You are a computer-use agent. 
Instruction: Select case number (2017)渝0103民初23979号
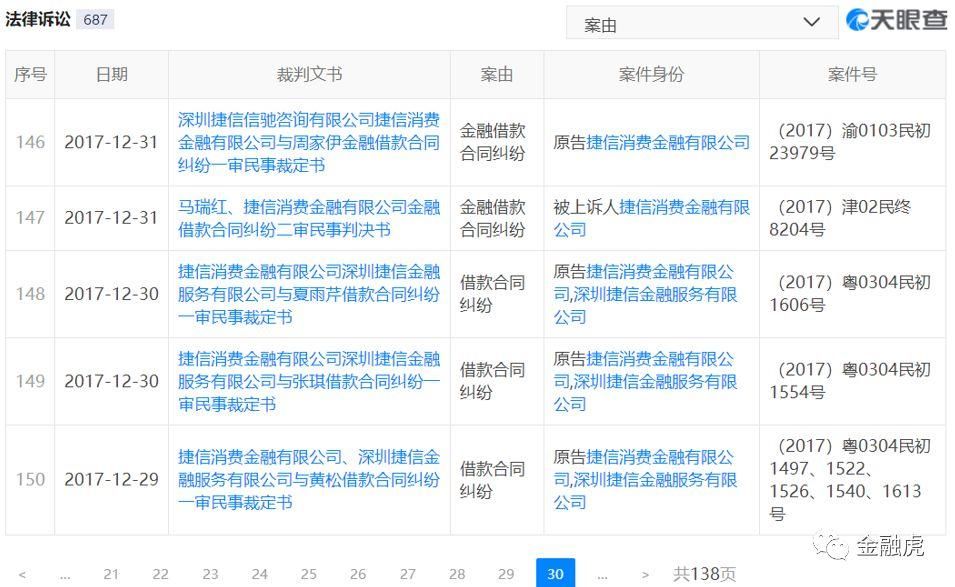pyautogui.click(x=850, y=142)
